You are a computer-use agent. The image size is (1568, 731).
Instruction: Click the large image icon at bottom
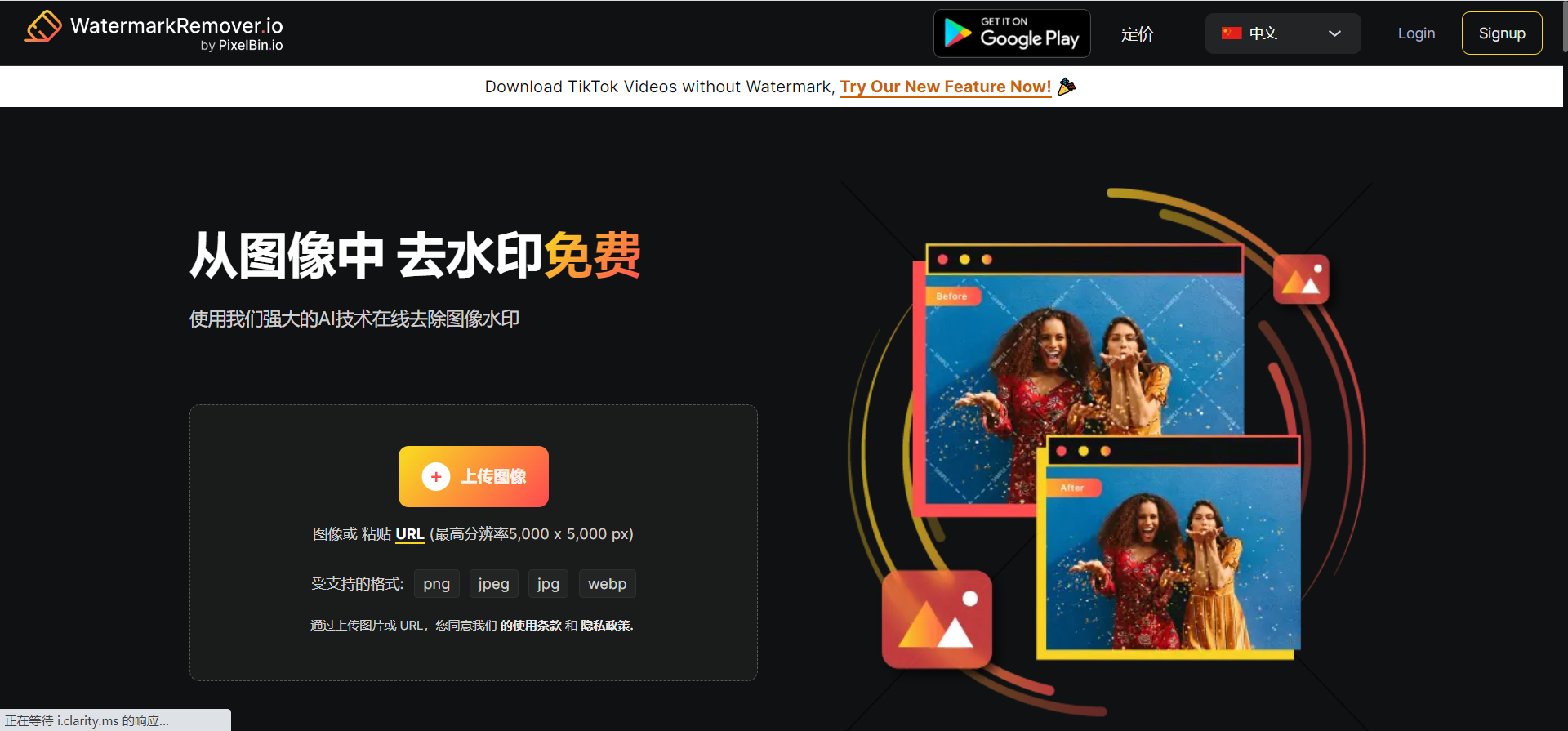click(937, 620)
